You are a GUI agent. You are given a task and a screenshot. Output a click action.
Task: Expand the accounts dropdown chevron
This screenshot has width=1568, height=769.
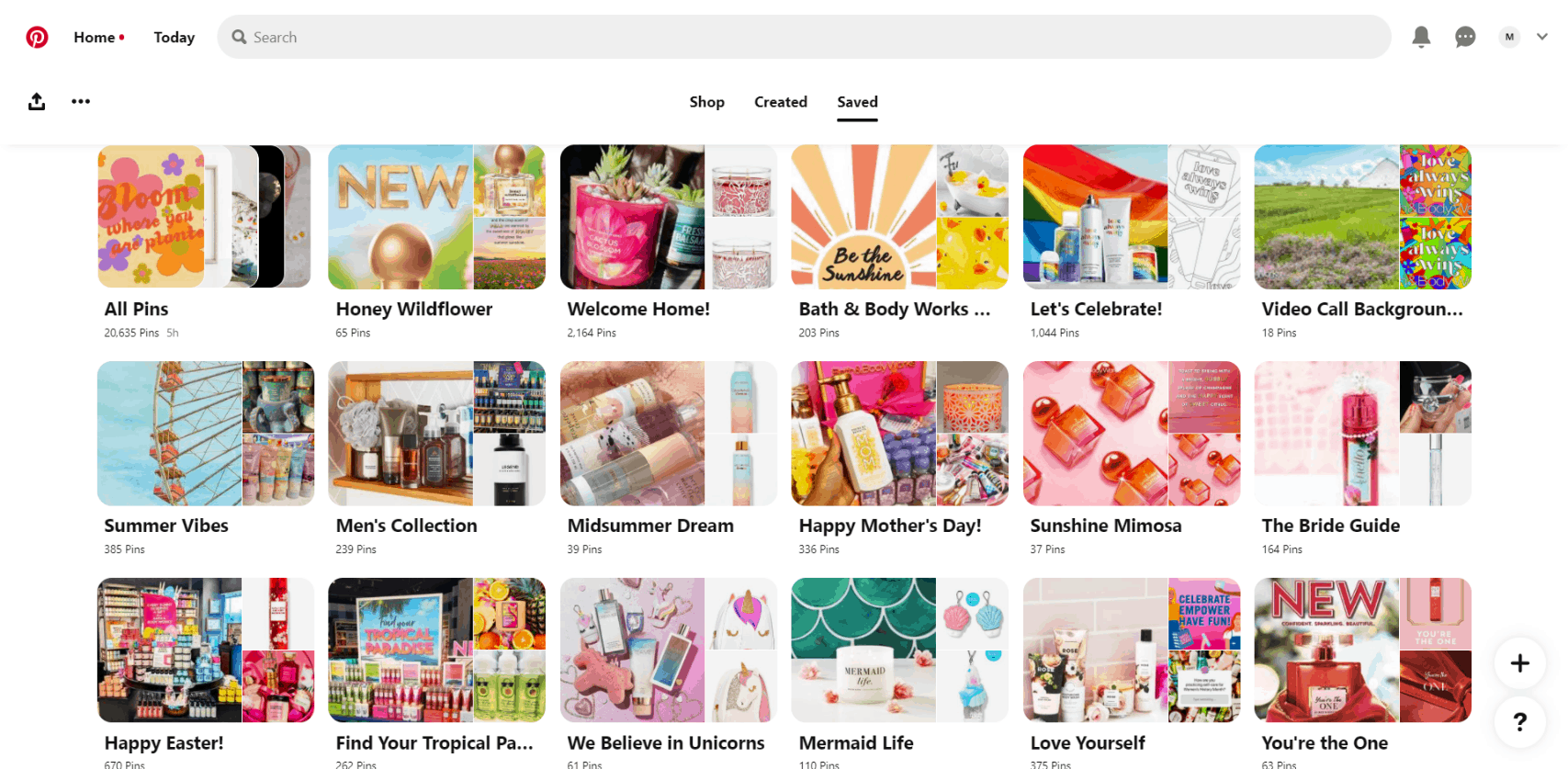[1542, 37]
